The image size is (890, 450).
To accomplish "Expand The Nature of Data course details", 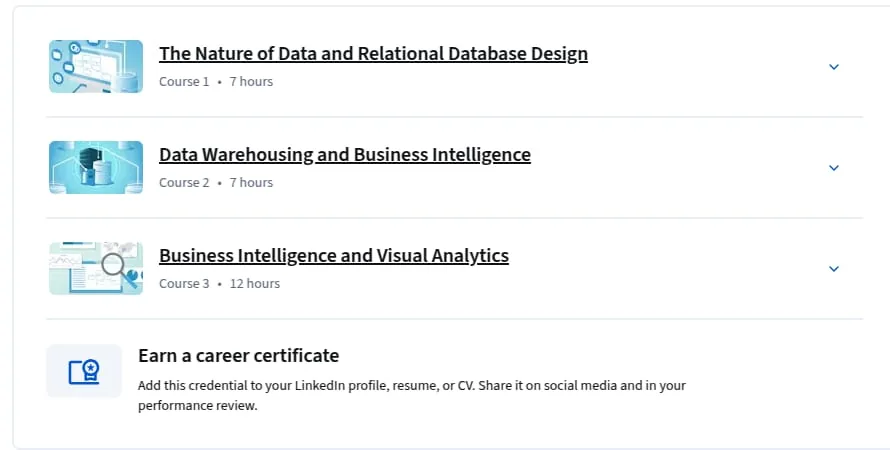I will [834, 67].
